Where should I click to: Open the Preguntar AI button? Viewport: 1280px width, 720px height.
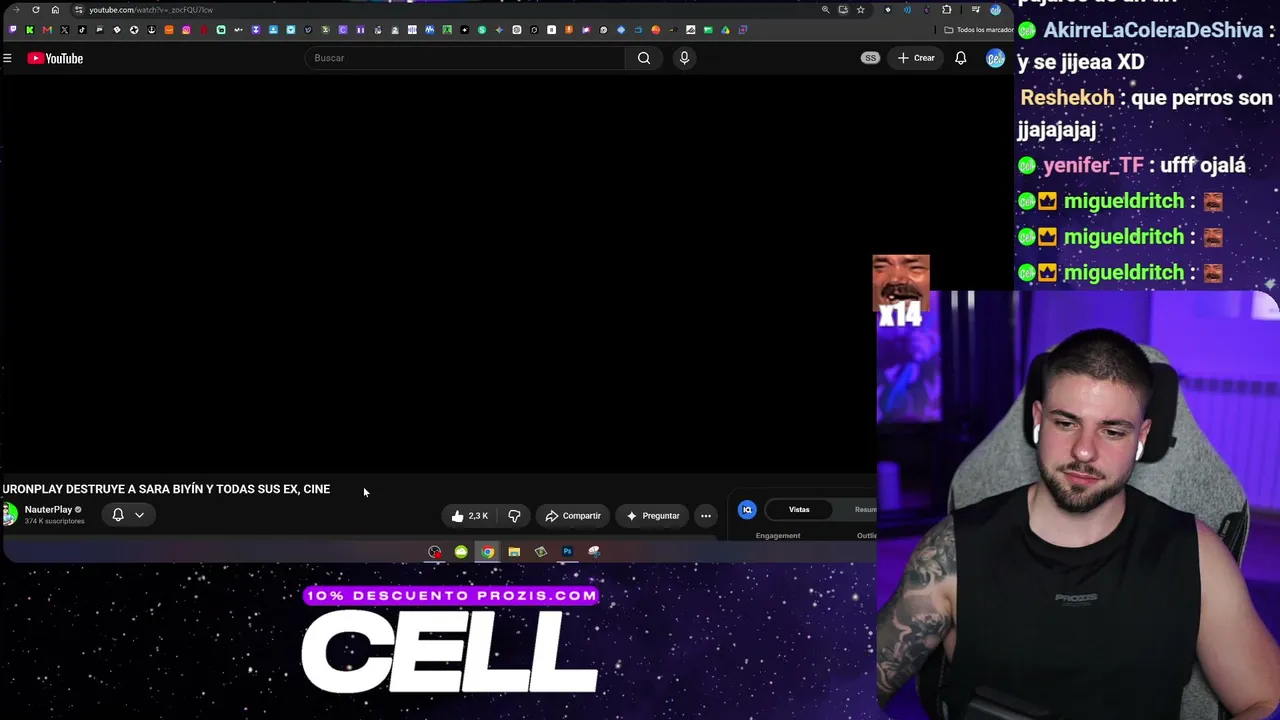click(653, 516)
